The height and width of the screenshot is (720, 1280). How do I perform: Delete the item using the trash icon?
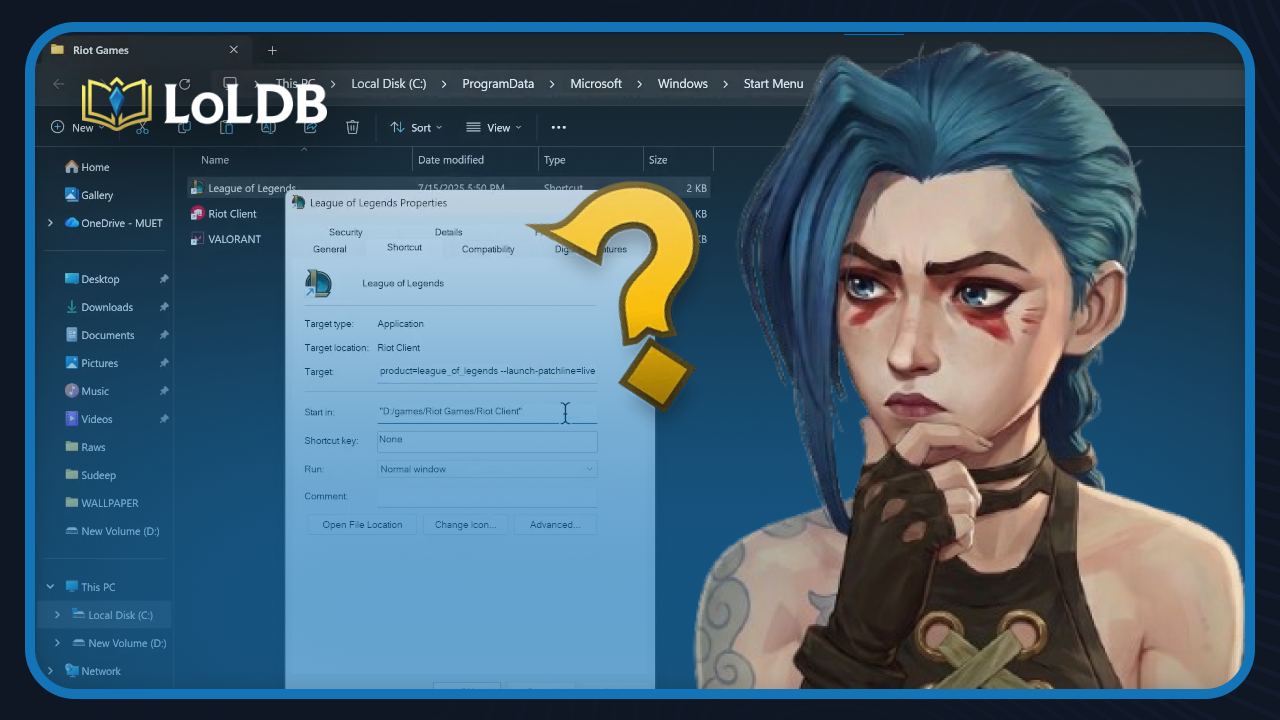pyautogui.click(x=352, y=127)
